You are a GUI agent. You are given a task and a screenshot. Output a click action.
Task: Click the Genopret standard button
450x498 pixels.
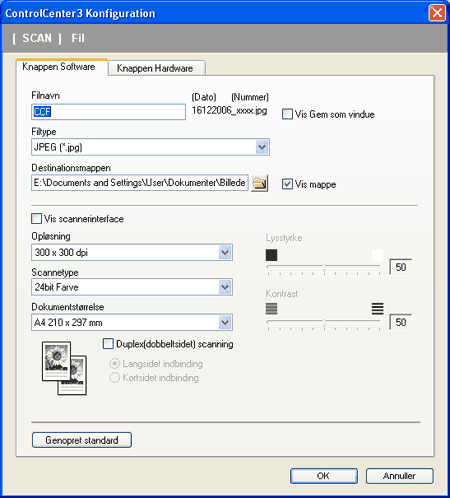click(x=82, y=440)
